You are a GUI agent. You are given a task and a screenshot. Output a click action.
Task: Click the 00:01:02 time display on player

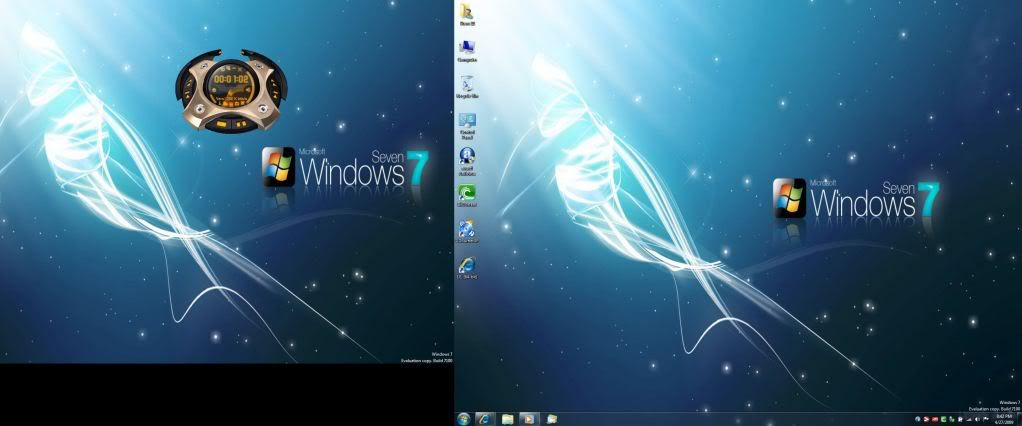231,79
